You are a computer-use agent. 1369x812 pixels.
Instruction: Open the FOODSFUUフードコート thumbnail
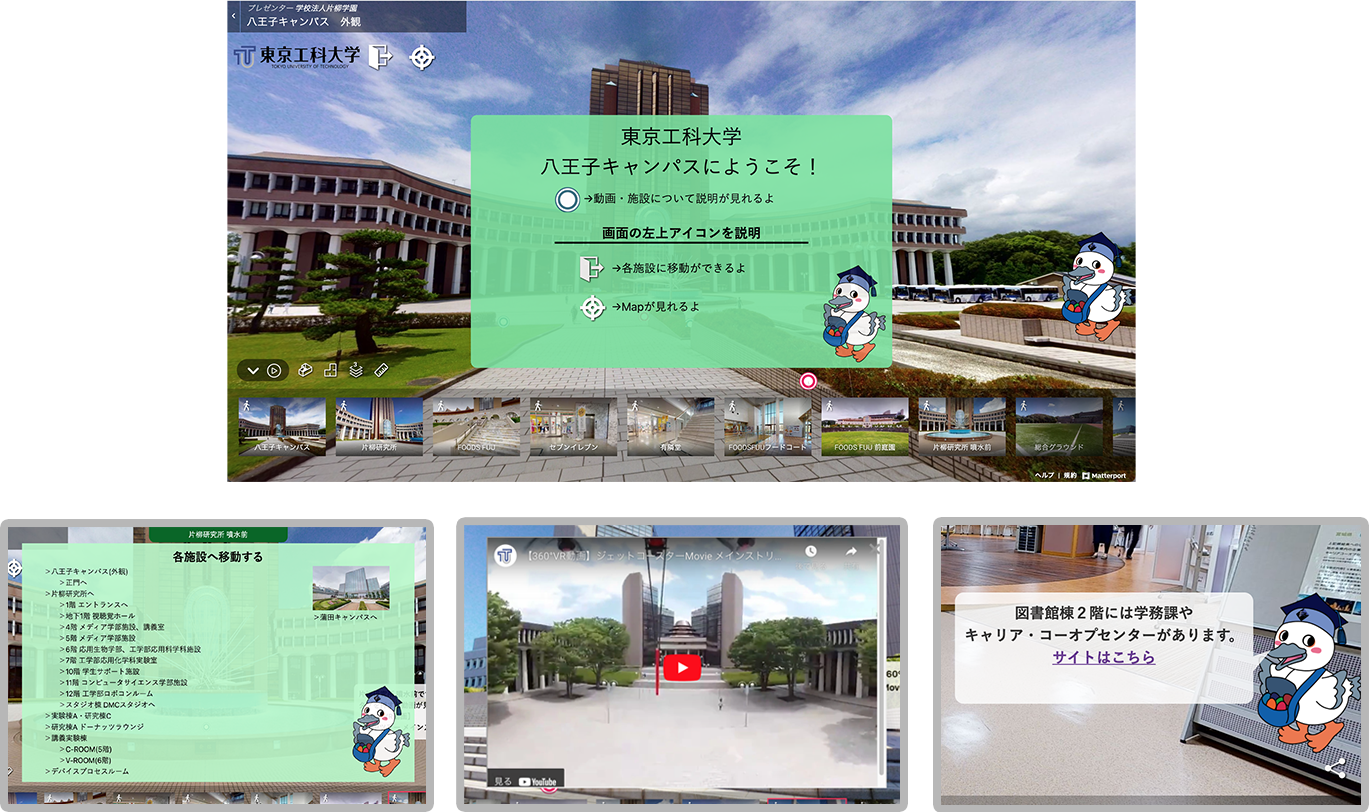pyautogui.click(x=768, y=427)
